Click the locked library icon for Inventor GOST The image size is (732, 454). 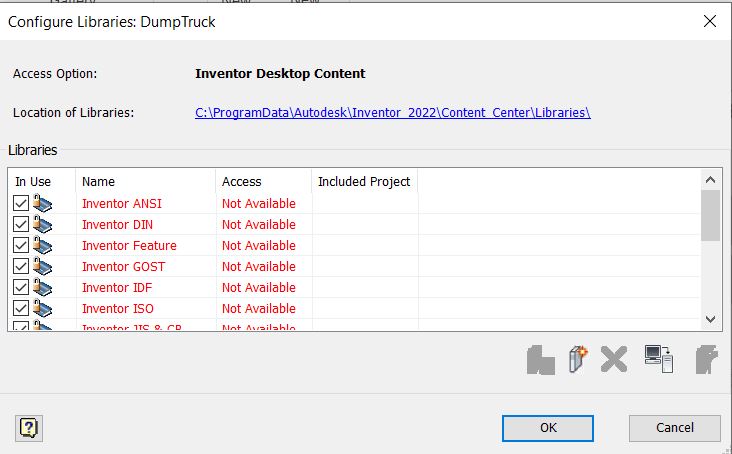coord(42,266)
